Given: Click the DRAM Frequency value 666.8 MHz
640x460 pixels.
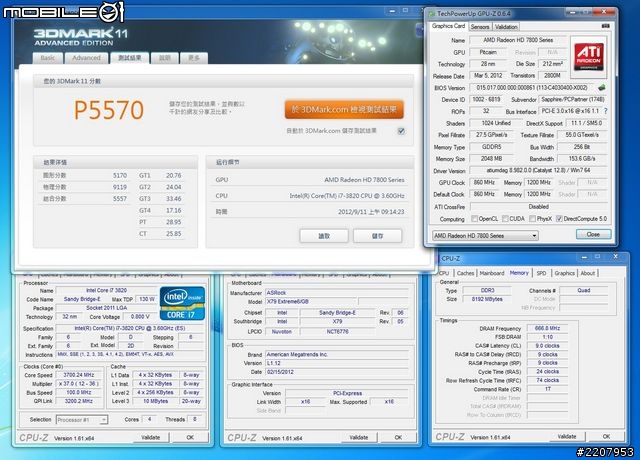Looking at the screenshot, I should click(547, 328).
